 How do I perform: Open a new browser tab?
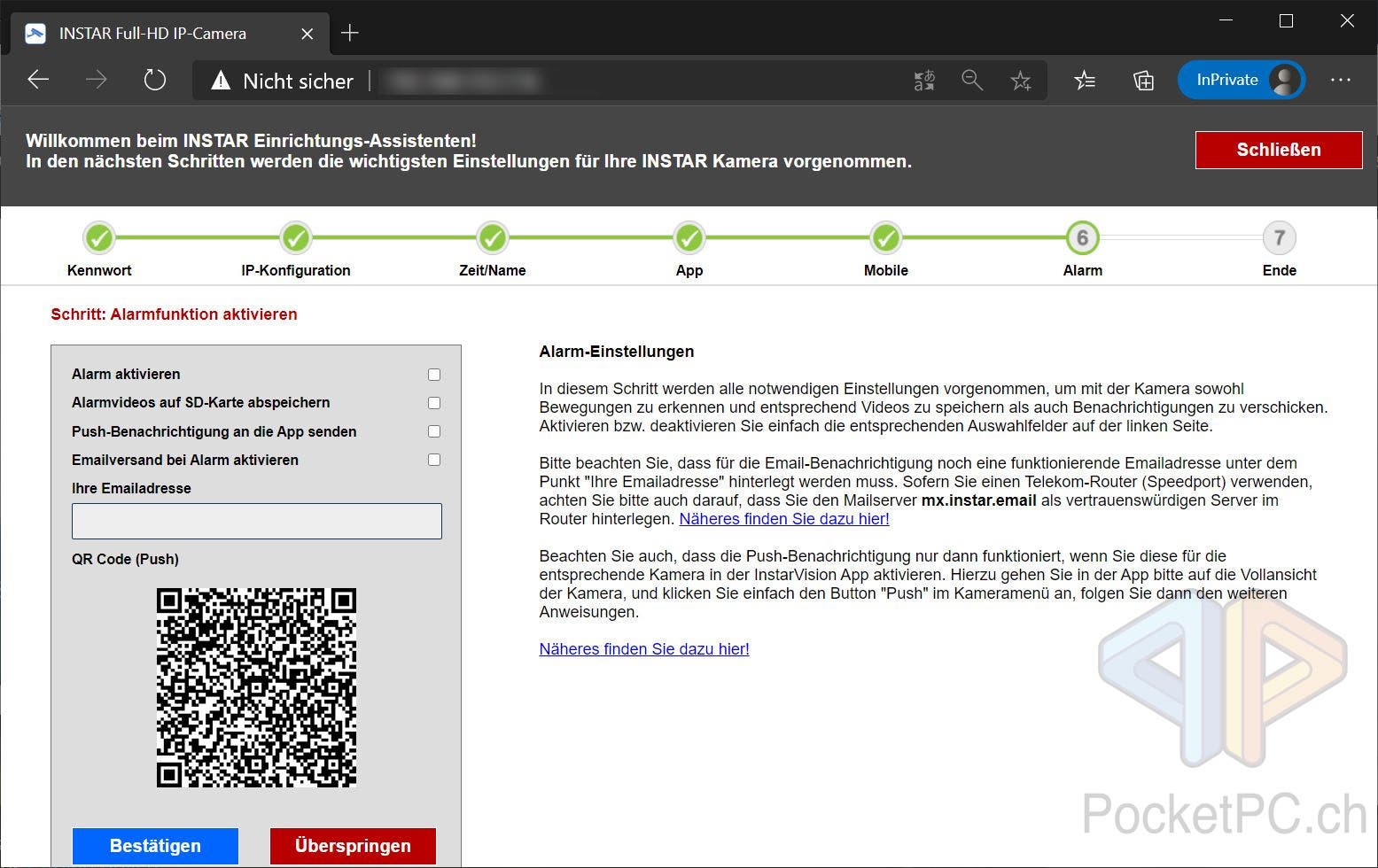pyautogui.click(x=350, y=33)
